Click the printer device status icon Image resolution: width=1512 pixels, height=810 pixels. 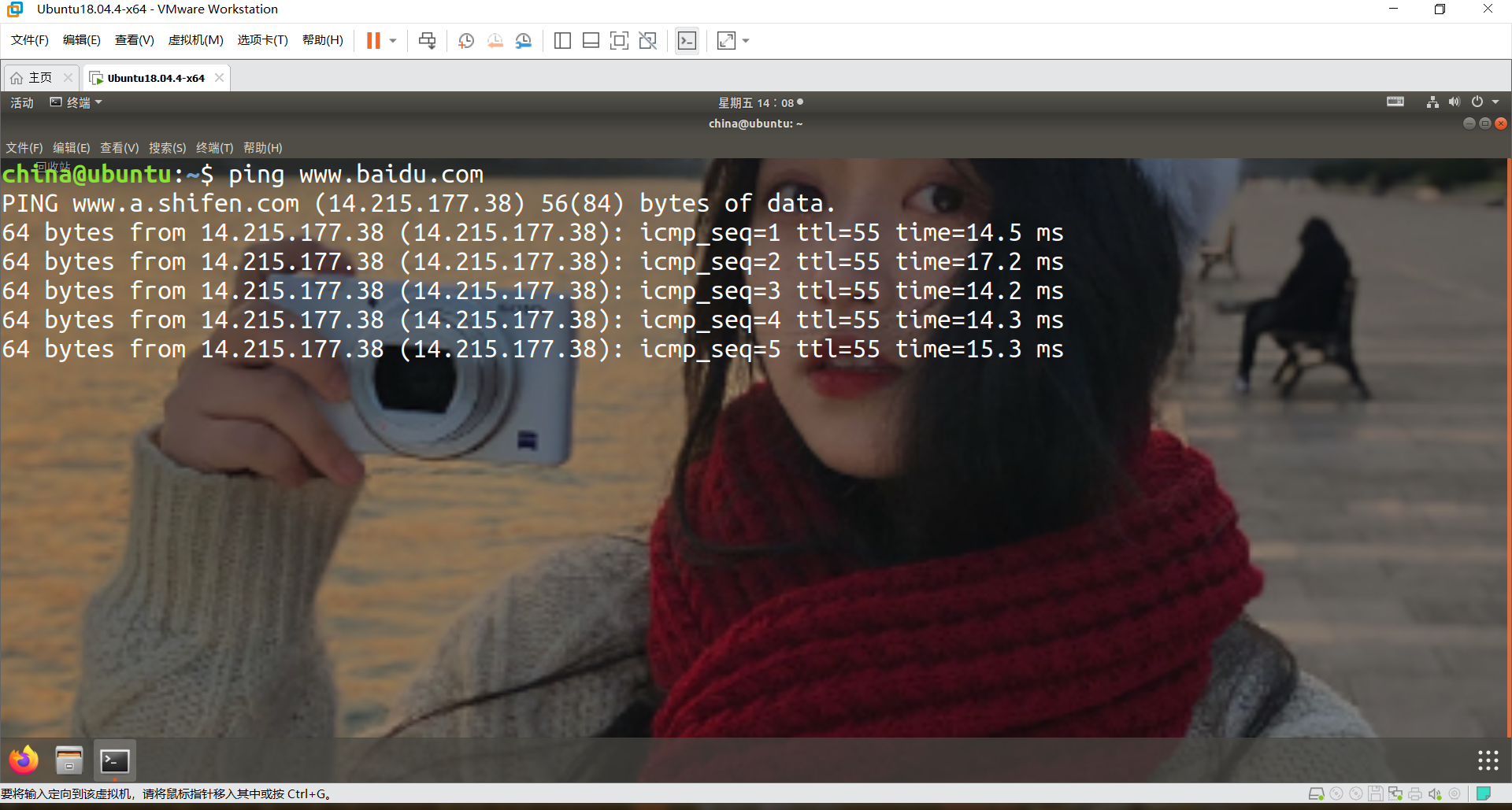click(1415, 793)
